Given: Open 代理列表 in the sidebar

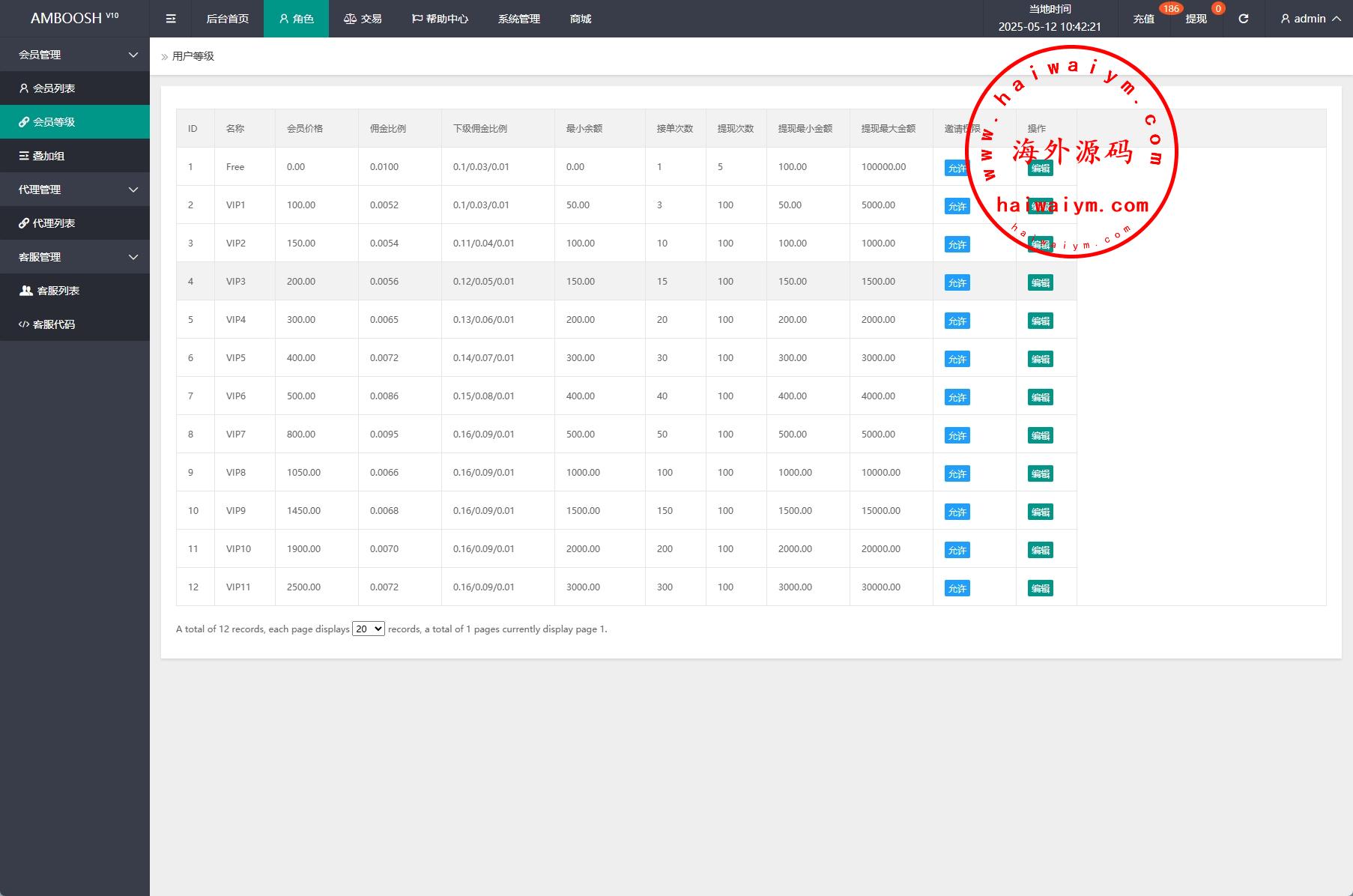Looking at the screenshot, I should 54,223.
